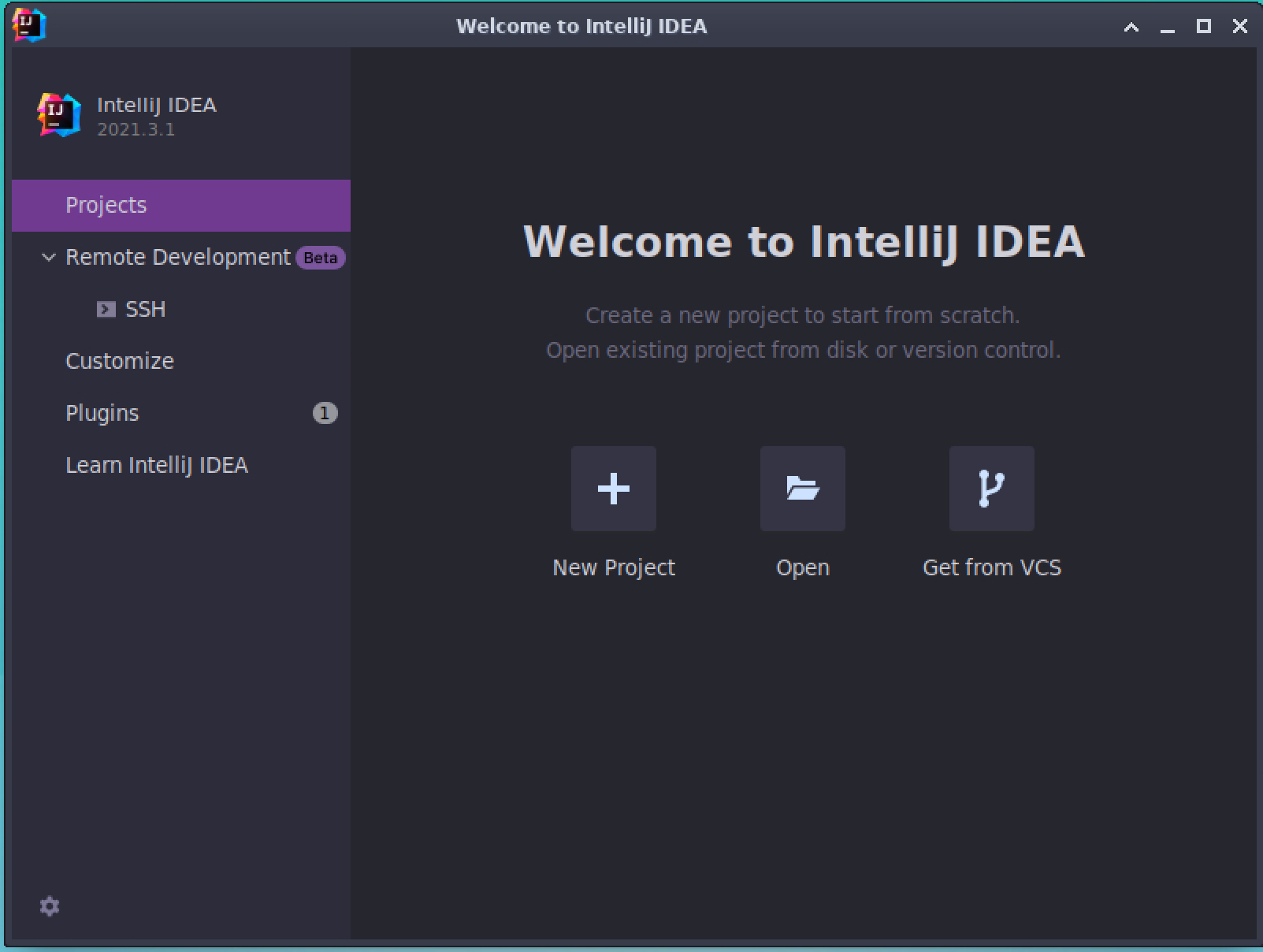Shade the window with the up-arrow button
1263x952 pixels.
click(1131, 27)
